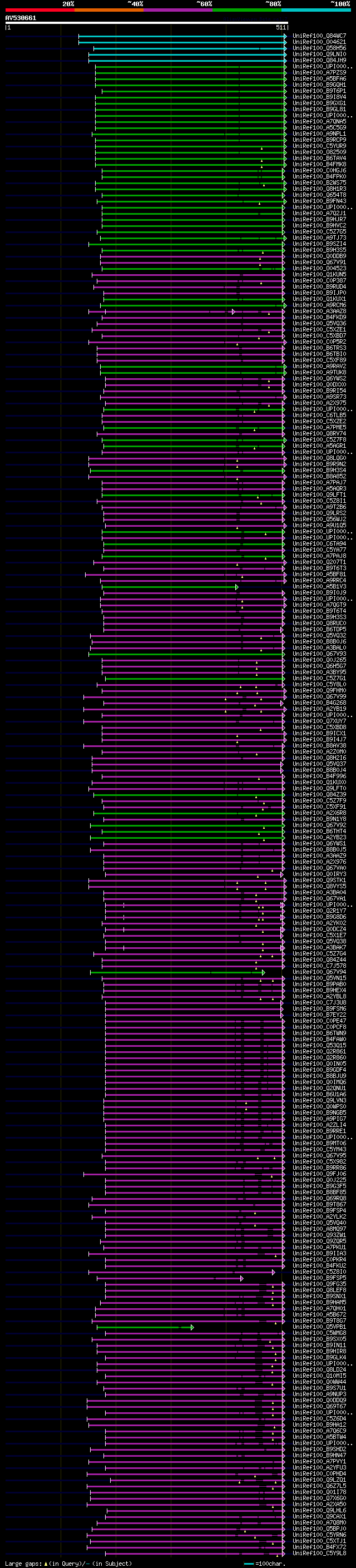Viewport: 356px width, 1568px height.
Task: Select the UniRef100_B2WS75 label
Action: [x=319, y=182]
